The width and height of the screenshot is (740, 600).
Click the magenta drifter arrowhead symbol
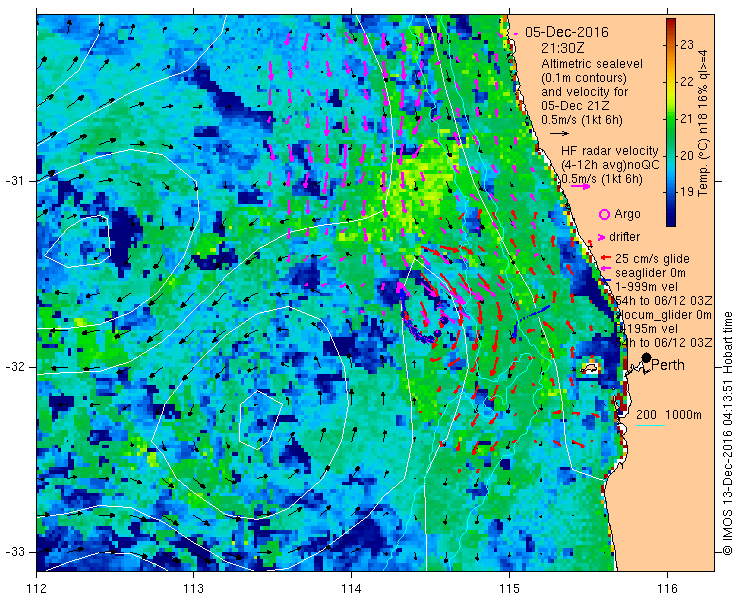pos(602,237)
